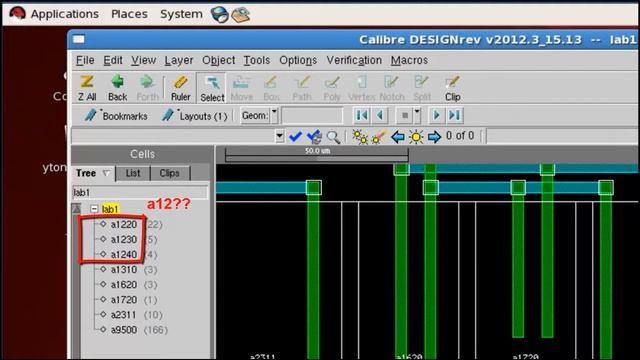Select cell a2311 in tree
640x360 pixels.
pos(124,315)
